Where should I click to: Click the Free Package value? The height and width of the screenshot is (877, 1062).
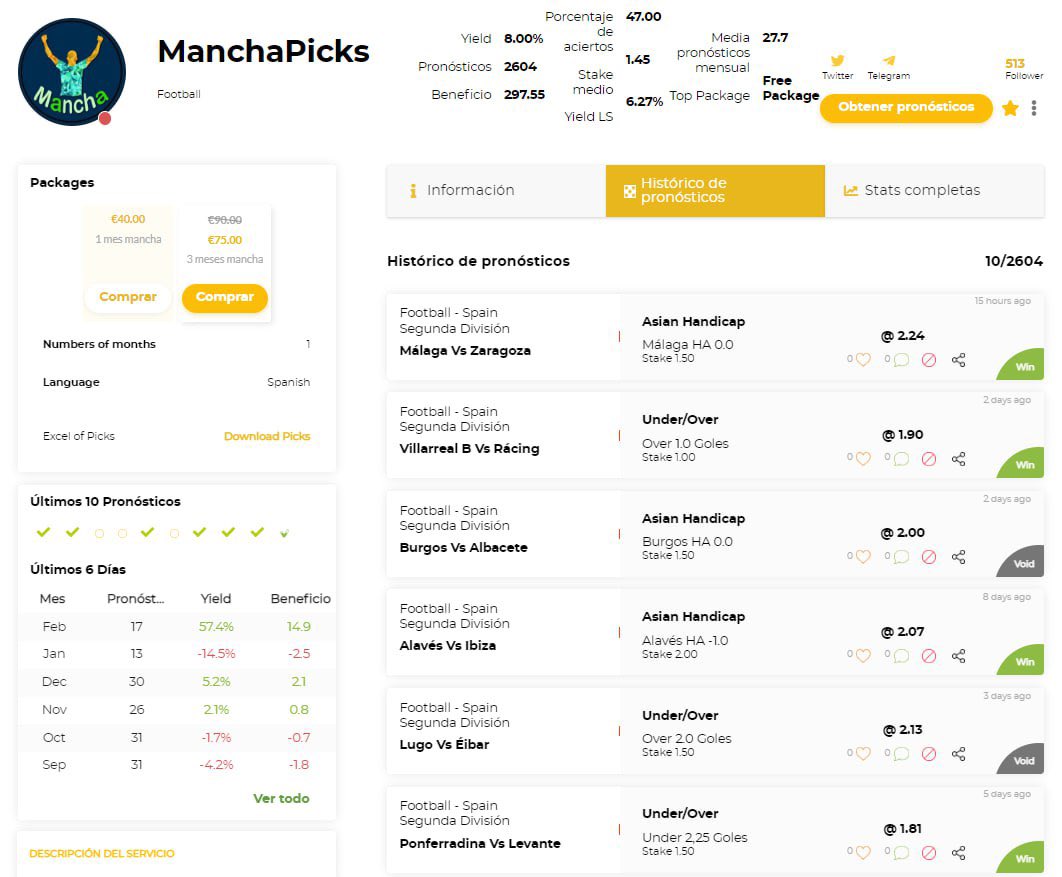790,88
